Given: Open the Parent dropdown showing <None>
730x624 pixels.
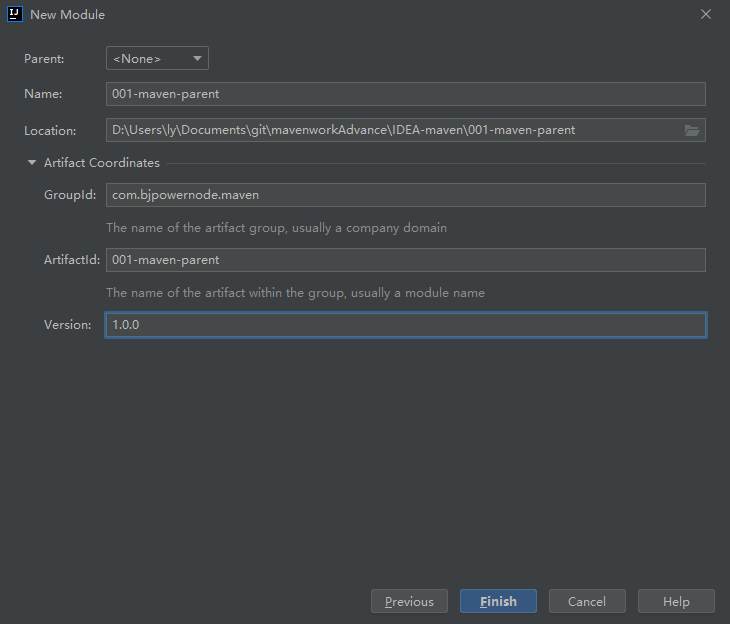Looking at the screenshot, I should 157,58.
